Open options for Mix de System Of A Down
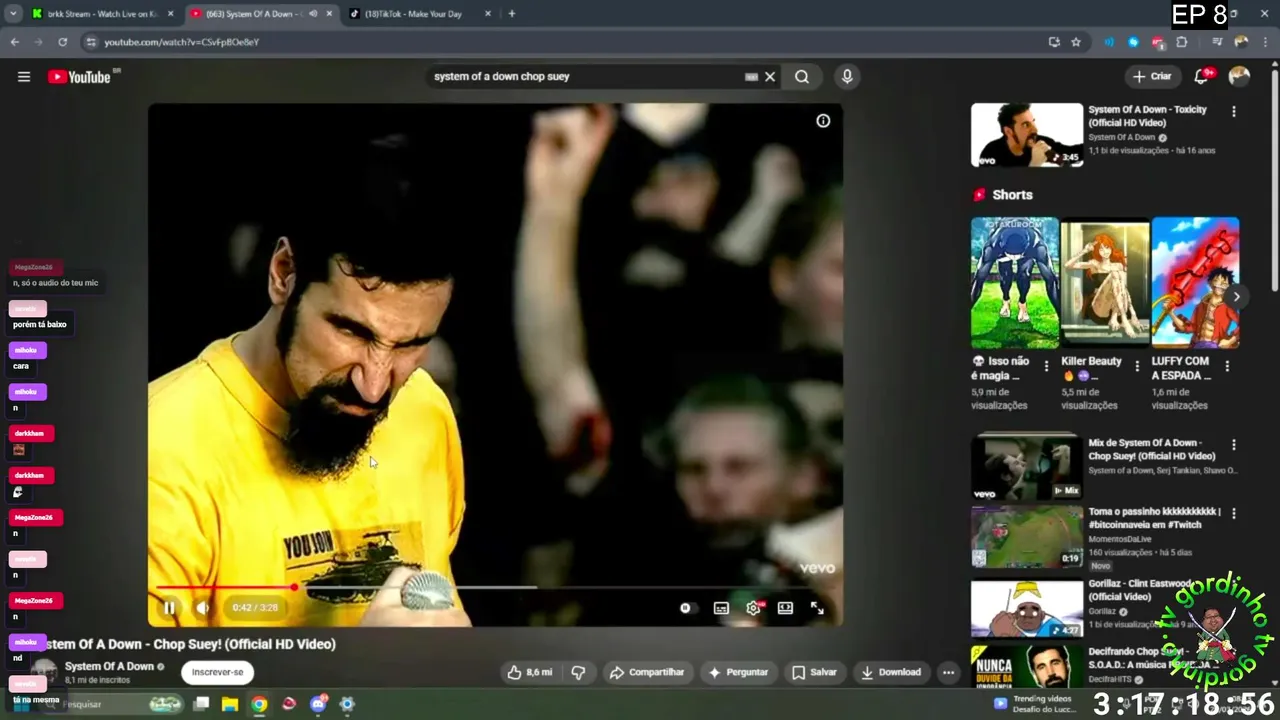1280x720 pixels. (1233, 445)
